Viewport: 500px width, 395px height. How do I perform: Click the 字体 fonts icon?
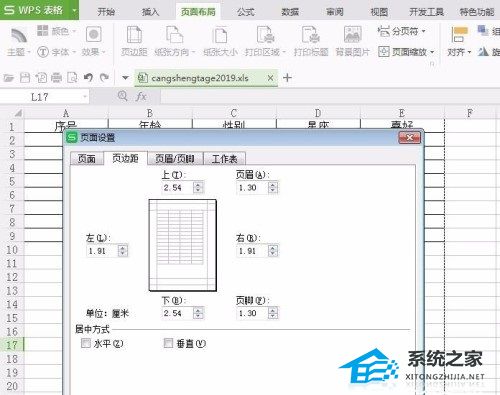(x=43, y=52)
